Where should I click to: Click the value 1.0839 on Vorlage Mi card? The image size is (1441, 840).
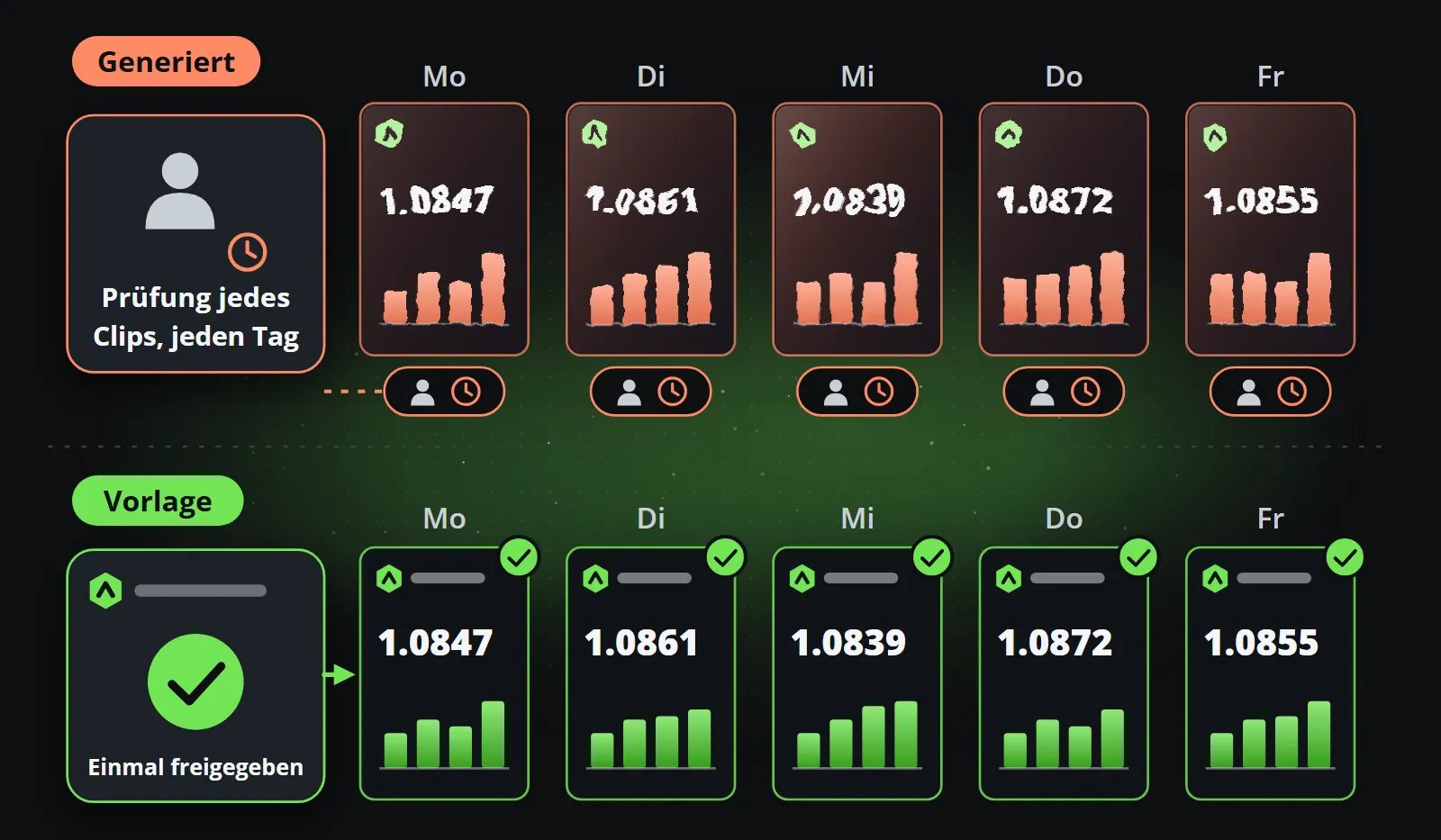point(848,643)
